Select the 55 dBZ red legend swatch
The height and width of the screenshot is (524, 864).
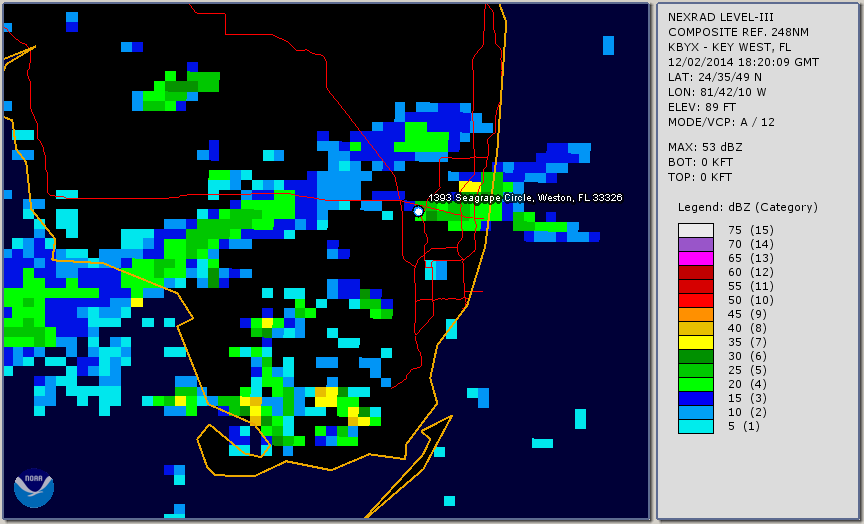(x=695, y=287)
